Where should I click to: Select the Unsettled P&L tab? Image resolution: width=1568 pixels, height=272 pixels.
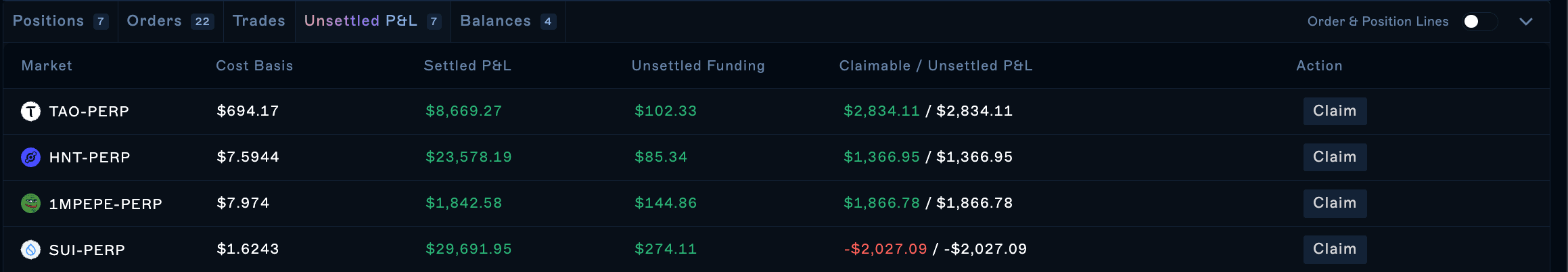pyautogui.click(x=373, y=21)
